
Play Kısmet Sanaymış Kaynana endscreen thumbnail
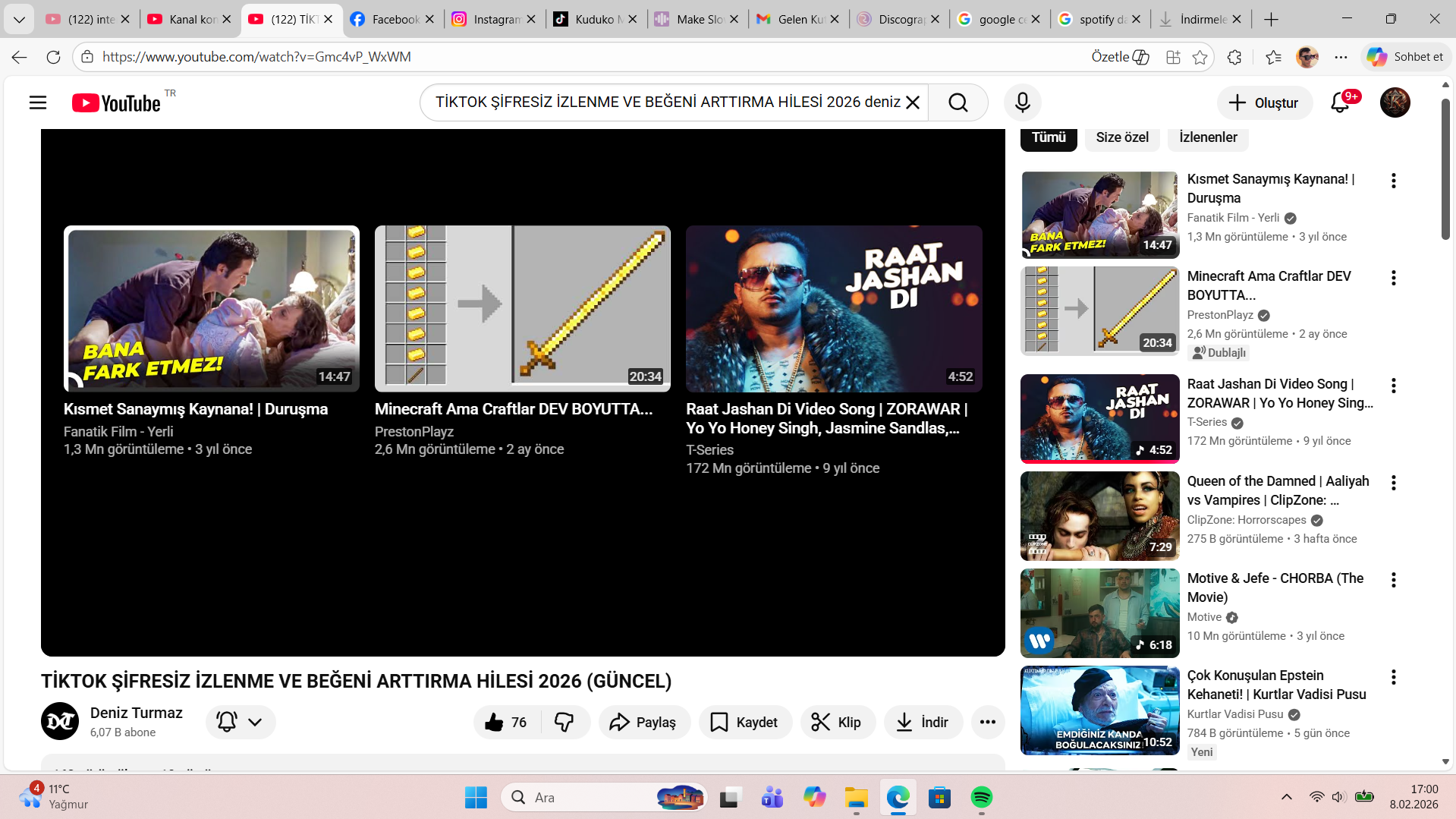212,309
